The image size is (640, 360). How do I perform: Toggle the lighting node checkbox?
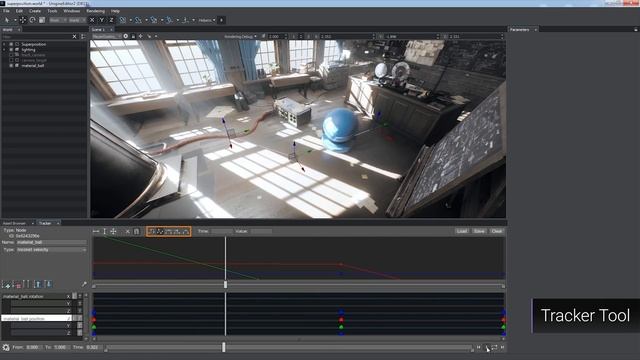pyautogui.click(x=11, y=49)
